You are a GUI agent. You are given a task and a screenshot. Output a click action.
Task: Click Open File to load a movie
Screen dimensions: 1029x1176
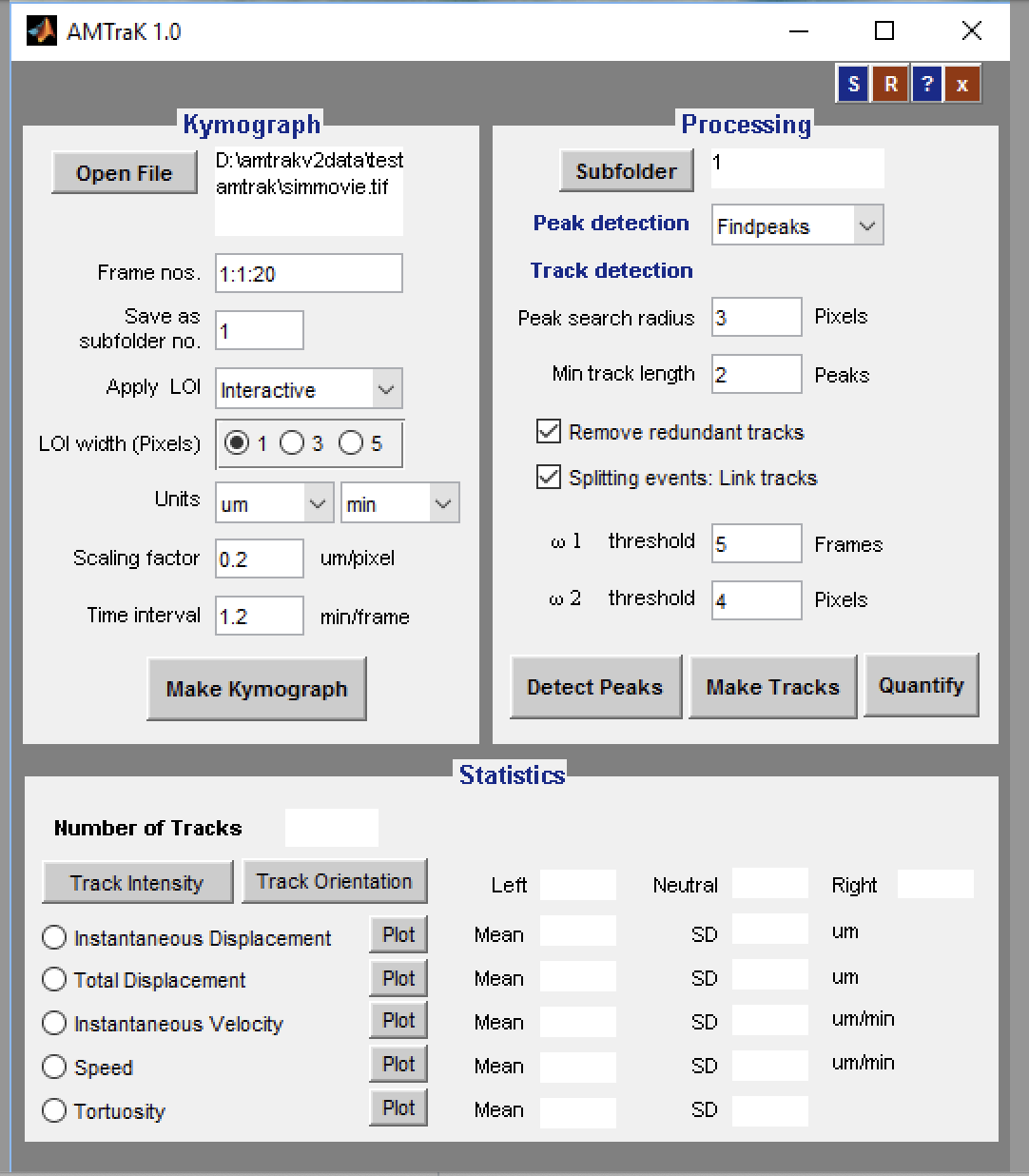124,172
